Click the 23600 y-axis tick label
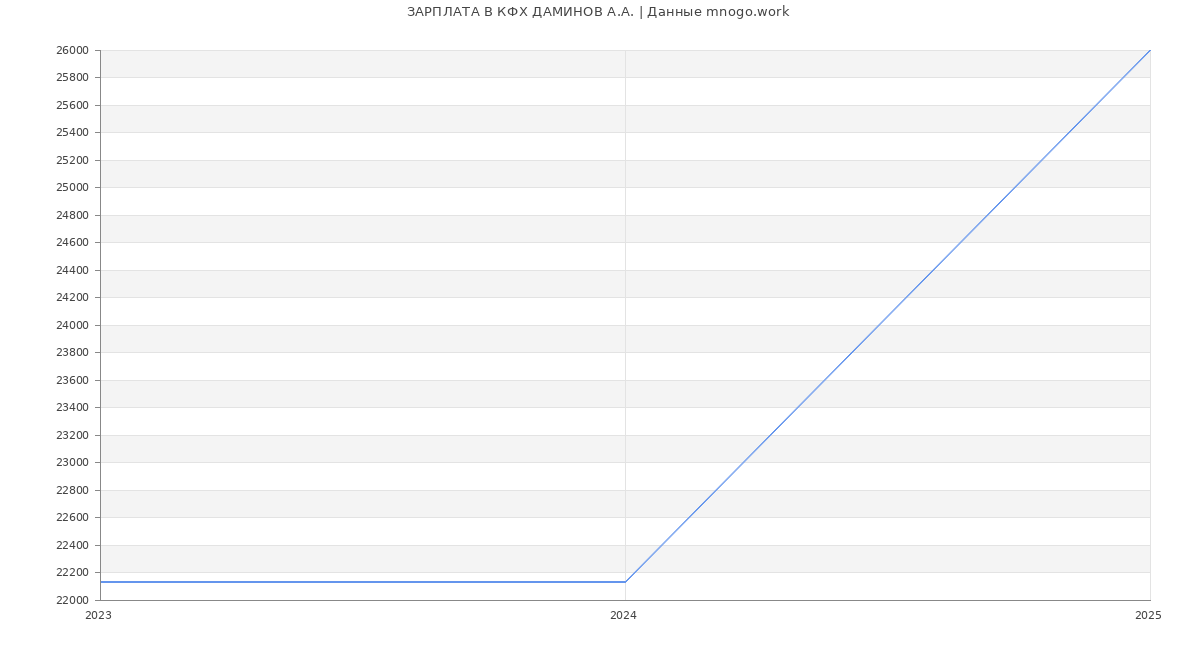The image size is (1200, 650). [72, 380]
